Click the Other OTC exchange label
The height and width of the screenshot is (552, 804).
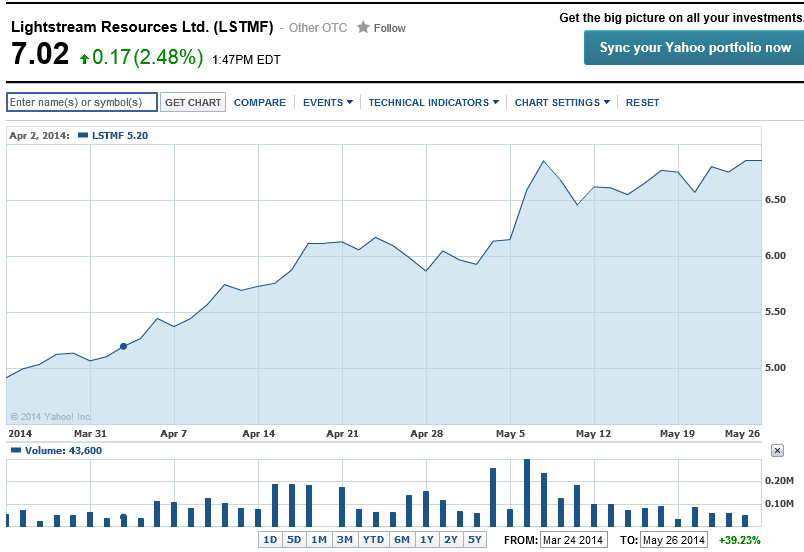coord(318,28)
